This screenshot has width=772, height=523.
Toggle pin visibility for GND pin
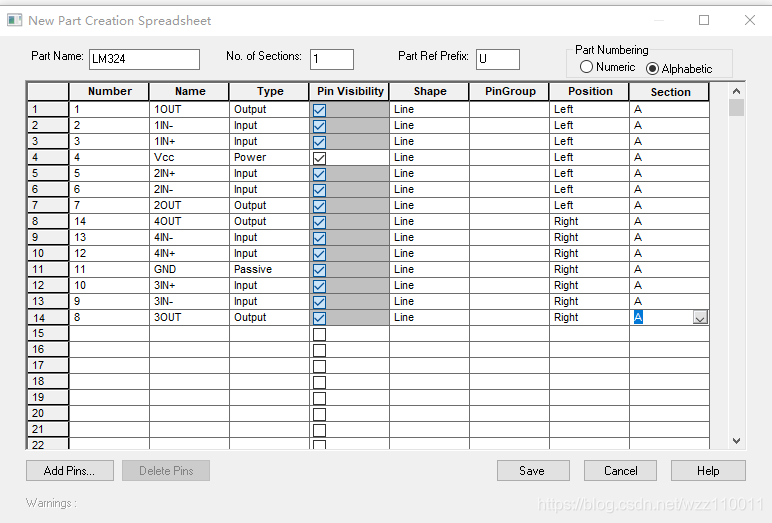tap(320, 270)
